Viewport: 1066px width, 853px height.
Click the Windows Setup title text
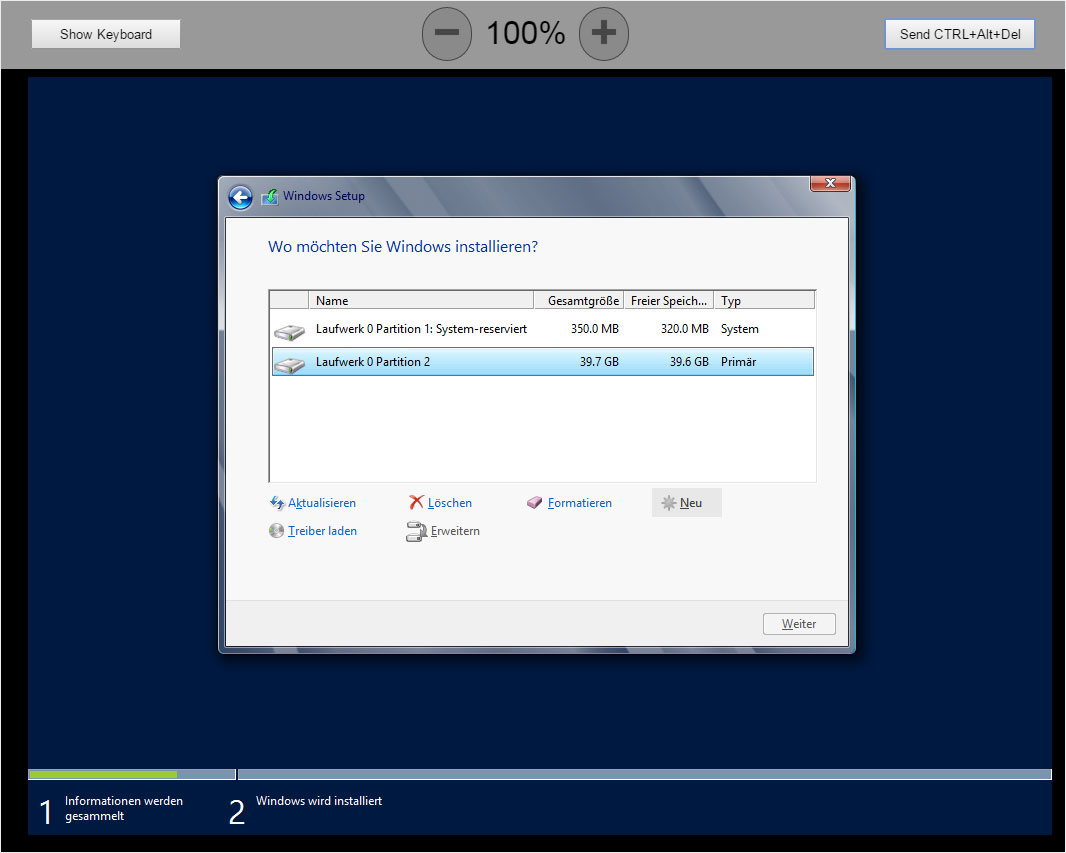324,196
